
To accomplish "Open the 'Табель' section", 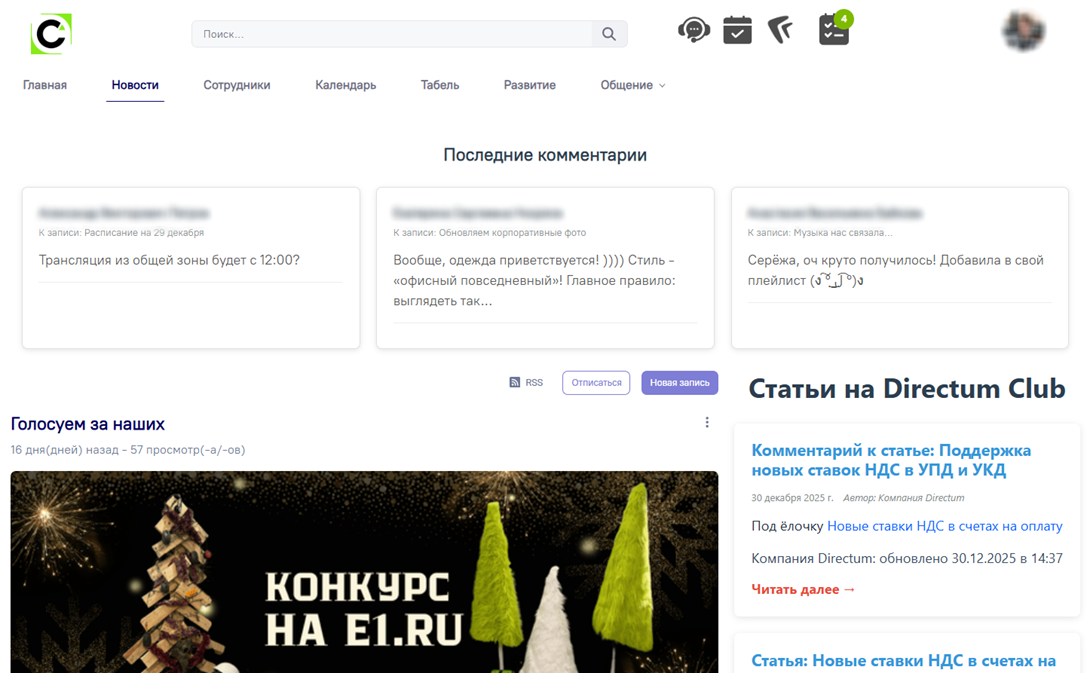I will [440, 85].
